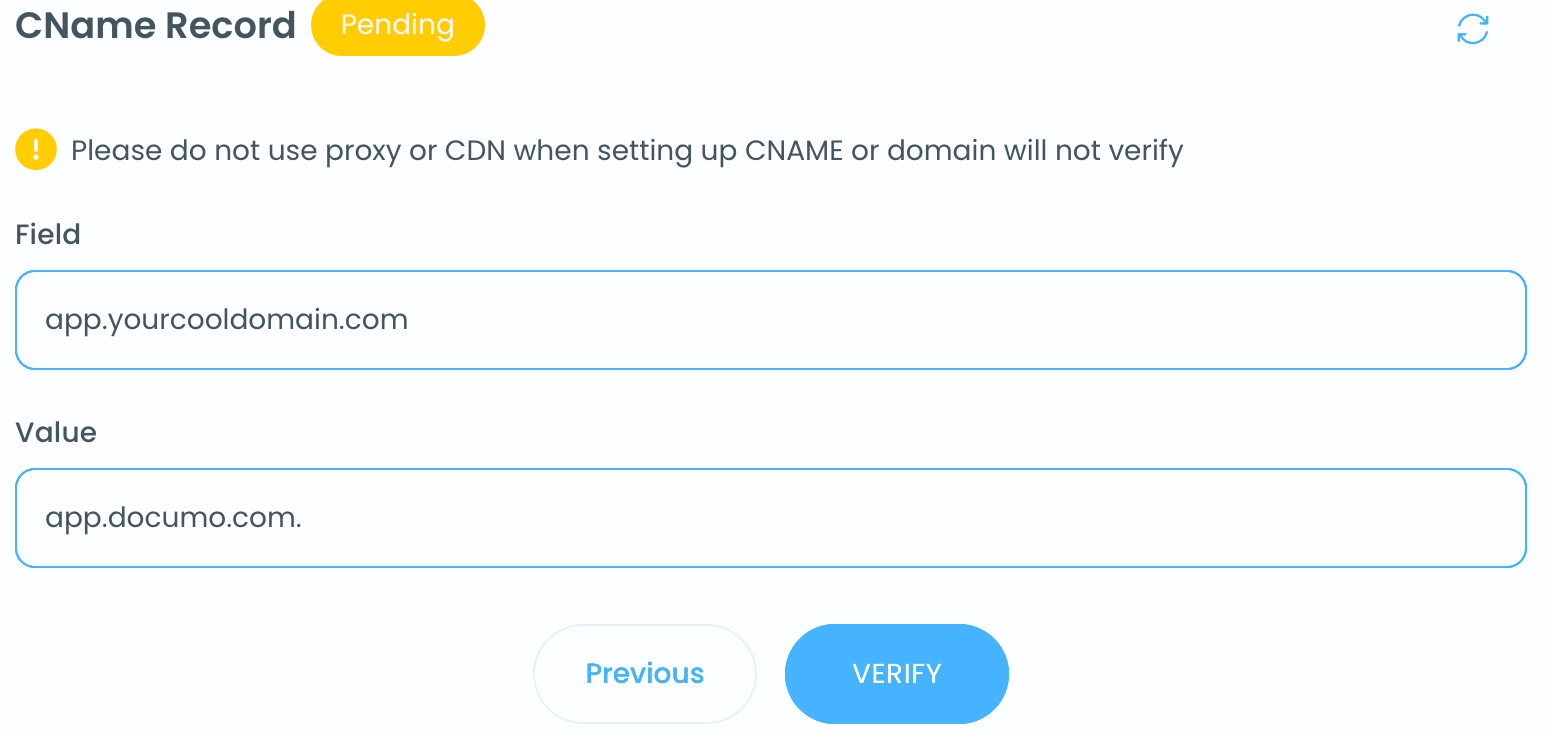Click the app.documo.com. text

[173, 518]
